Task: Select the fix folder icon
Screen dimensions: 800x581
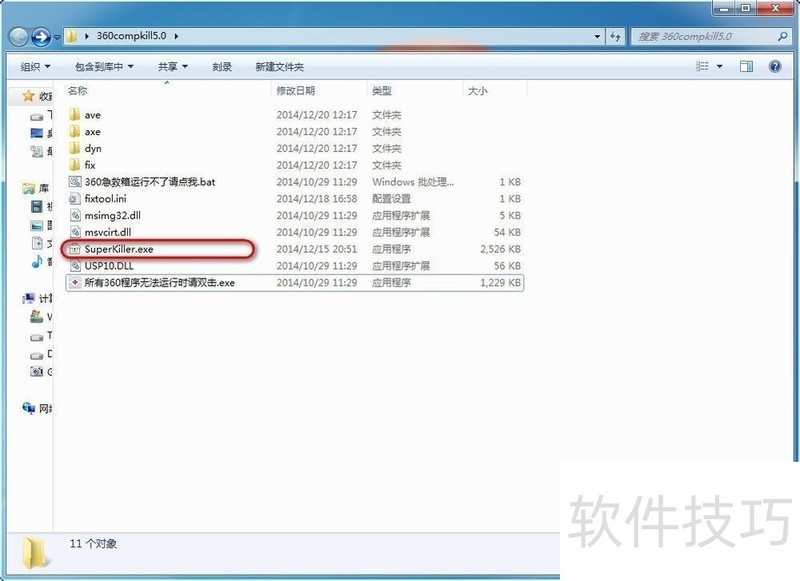Action: (74, 165)
